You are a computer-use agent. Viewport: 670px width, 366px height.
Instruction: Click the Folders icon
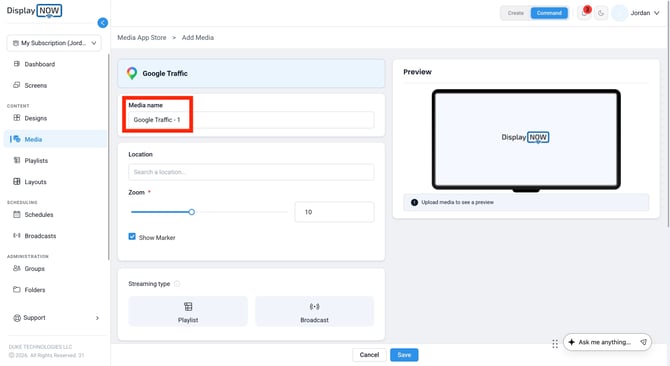click(x=17, y=289)
